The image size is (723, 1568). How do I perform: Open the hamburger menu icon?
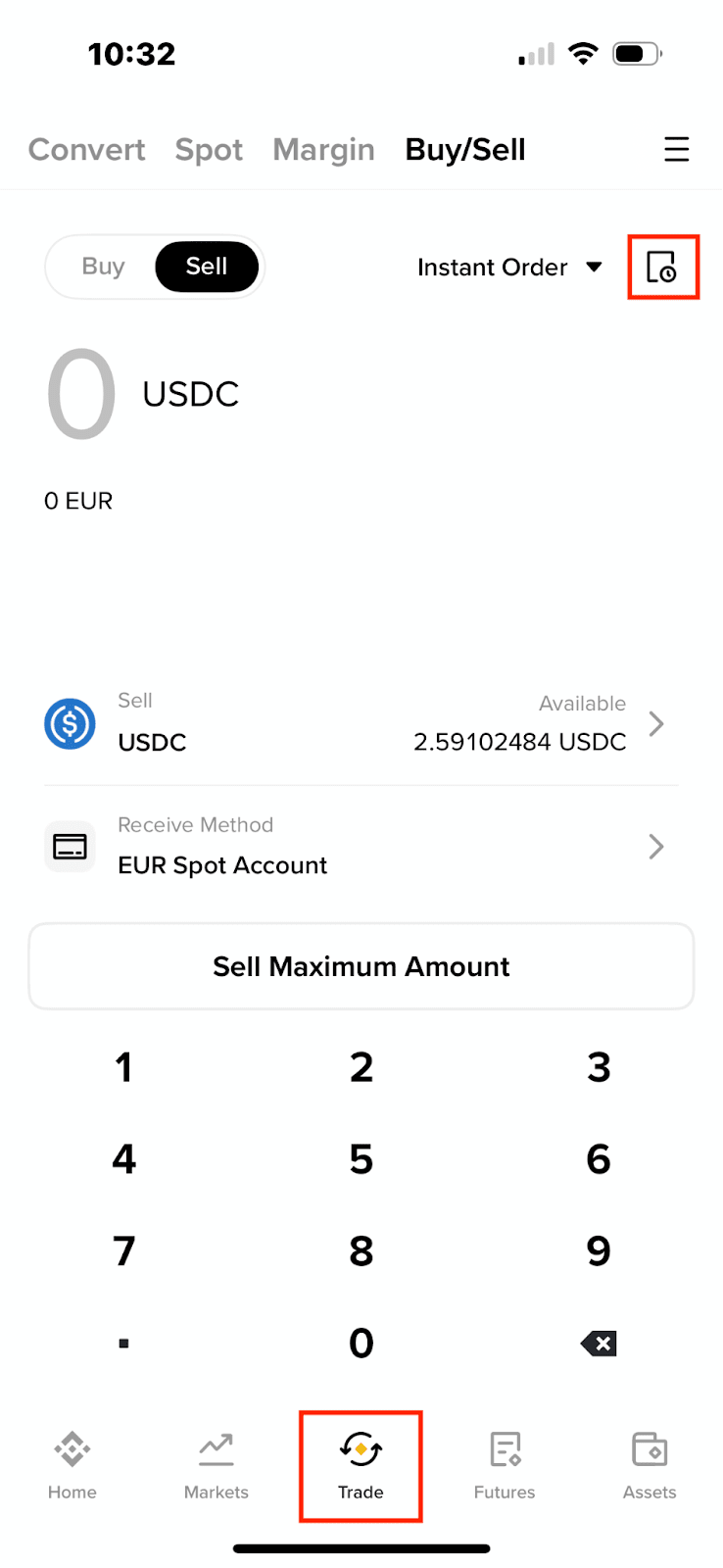click(x=676, y=149)
